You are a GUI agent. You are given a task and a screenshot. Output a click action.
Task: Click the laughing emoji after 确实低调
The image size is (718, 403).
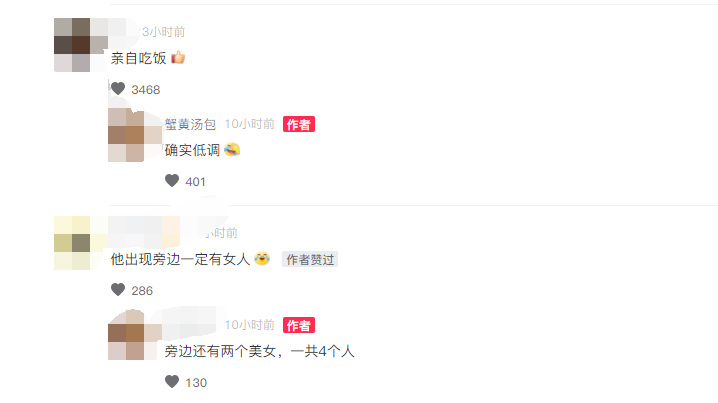click(x=232, y=150)
